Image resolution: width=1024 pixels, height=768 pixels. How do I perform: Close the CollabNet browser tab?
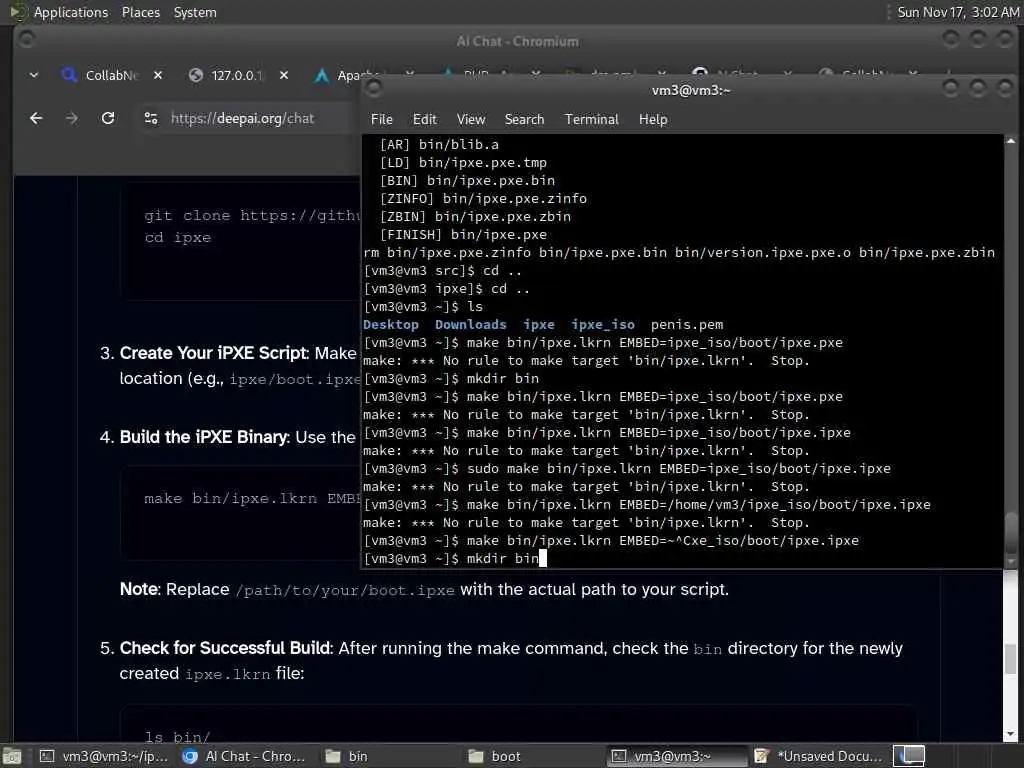(x=158, y=75)
